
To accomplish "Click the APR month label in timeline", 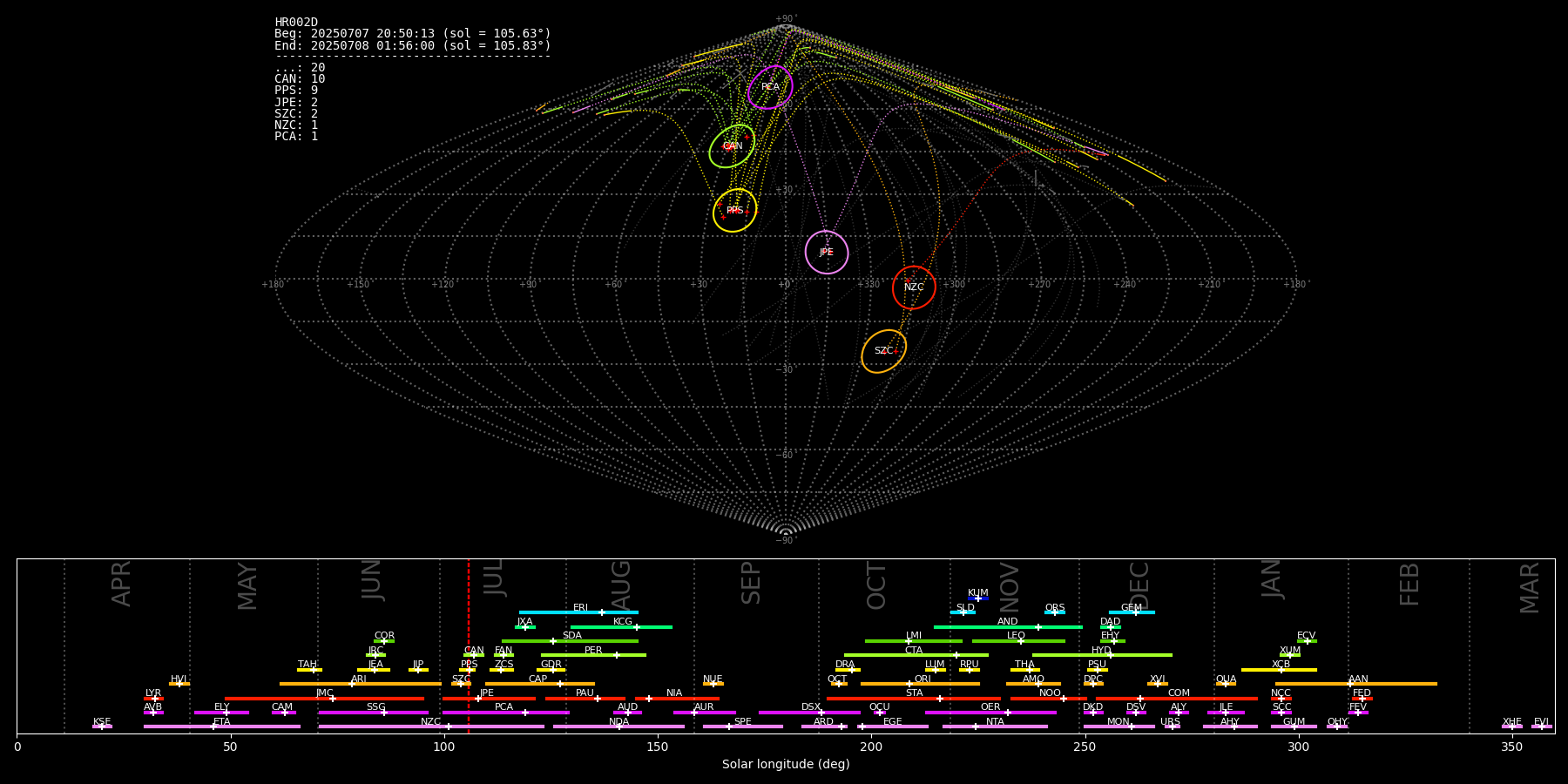I will coord(121,584).
